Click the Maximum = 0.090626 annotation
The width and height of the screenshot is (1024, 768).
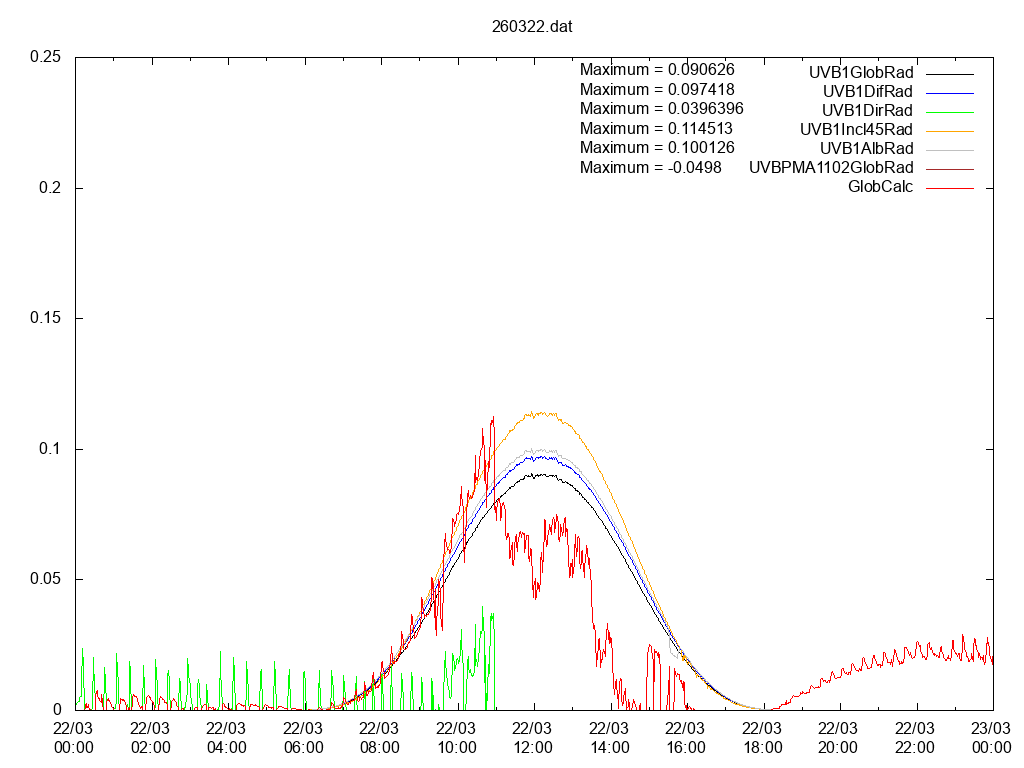(657, 70)
